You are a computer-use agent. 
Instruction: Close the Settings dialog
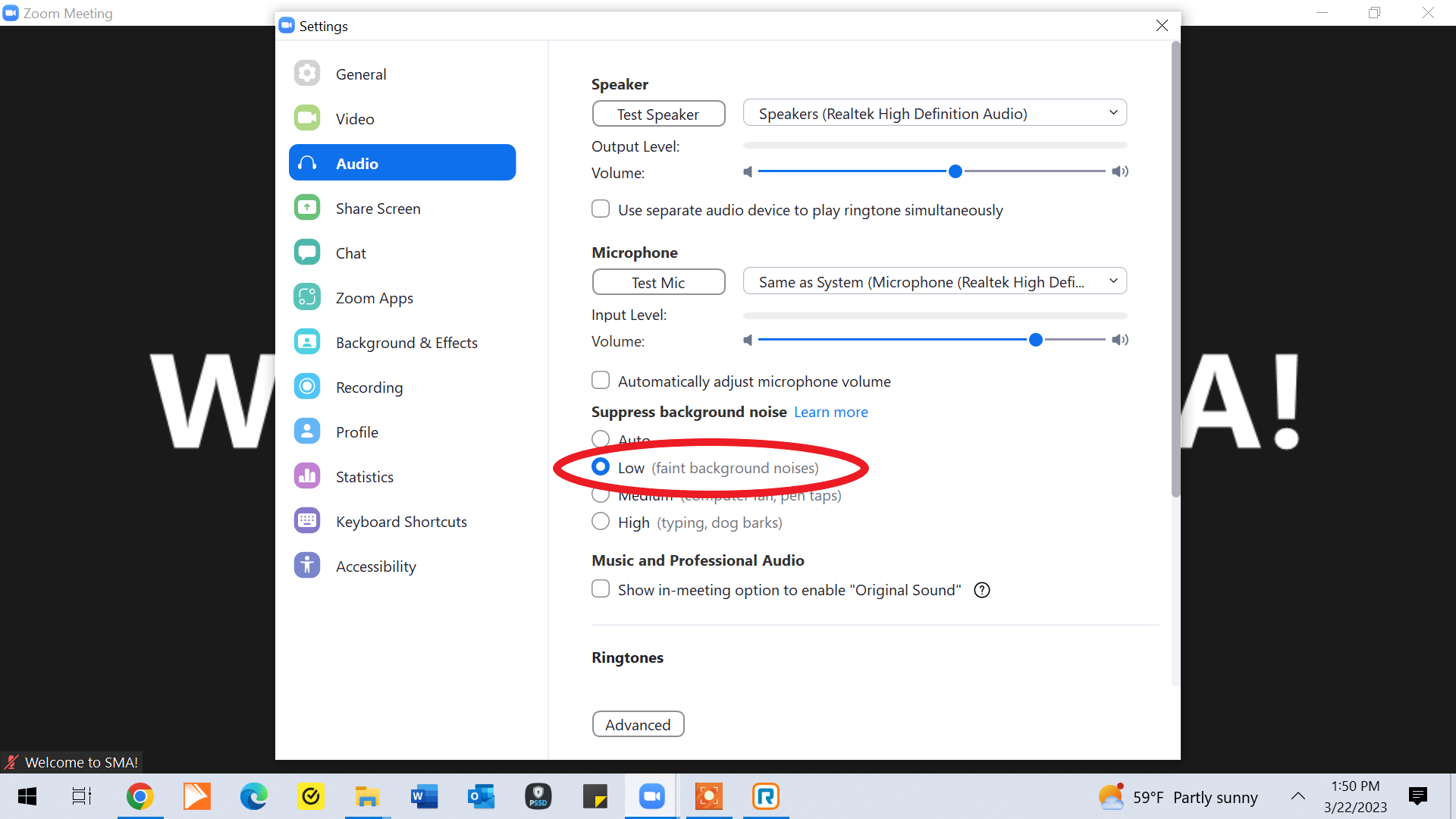click(x=1162, y=26)
